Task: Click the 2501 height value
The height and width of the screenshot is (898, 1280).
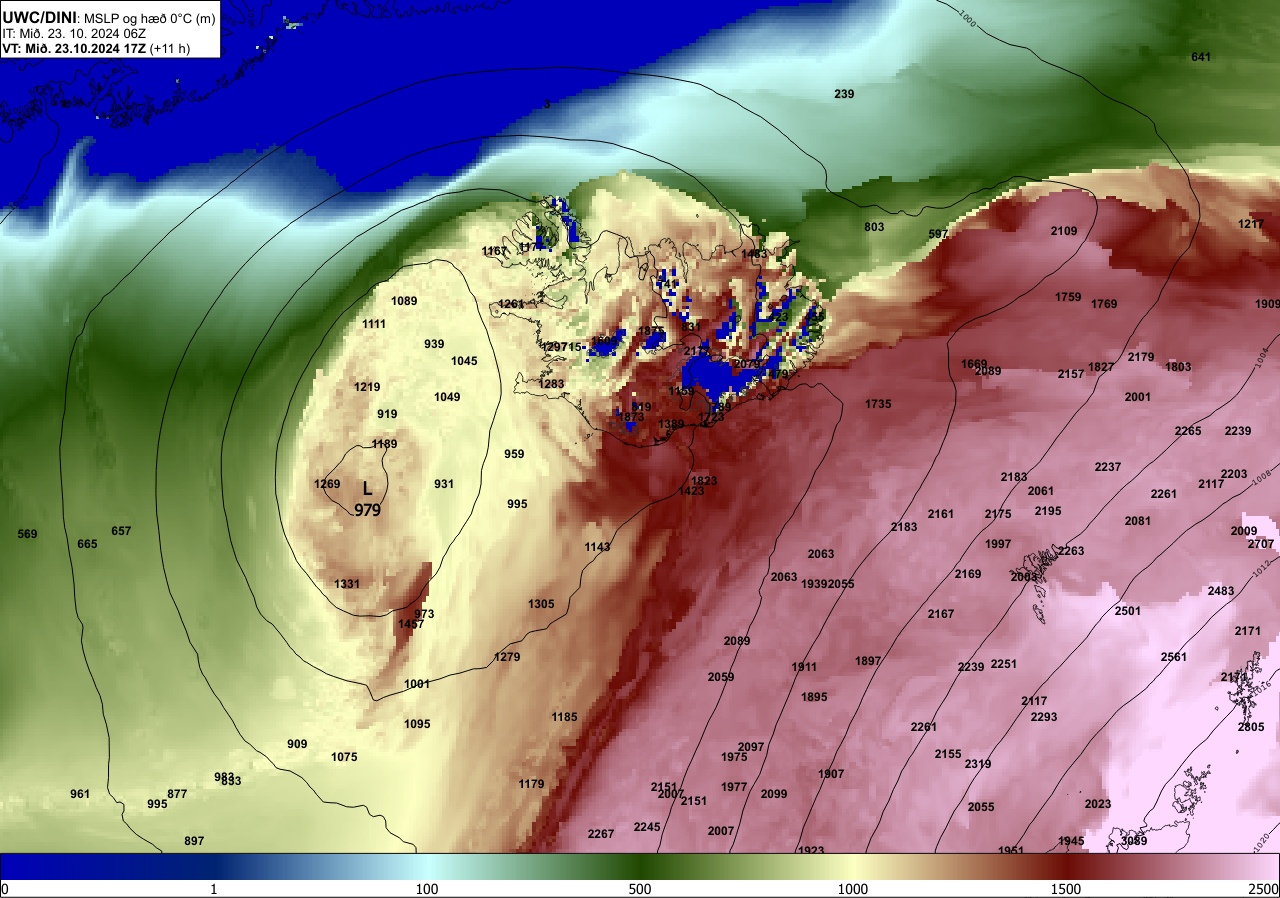Action: click(1128, 611)
